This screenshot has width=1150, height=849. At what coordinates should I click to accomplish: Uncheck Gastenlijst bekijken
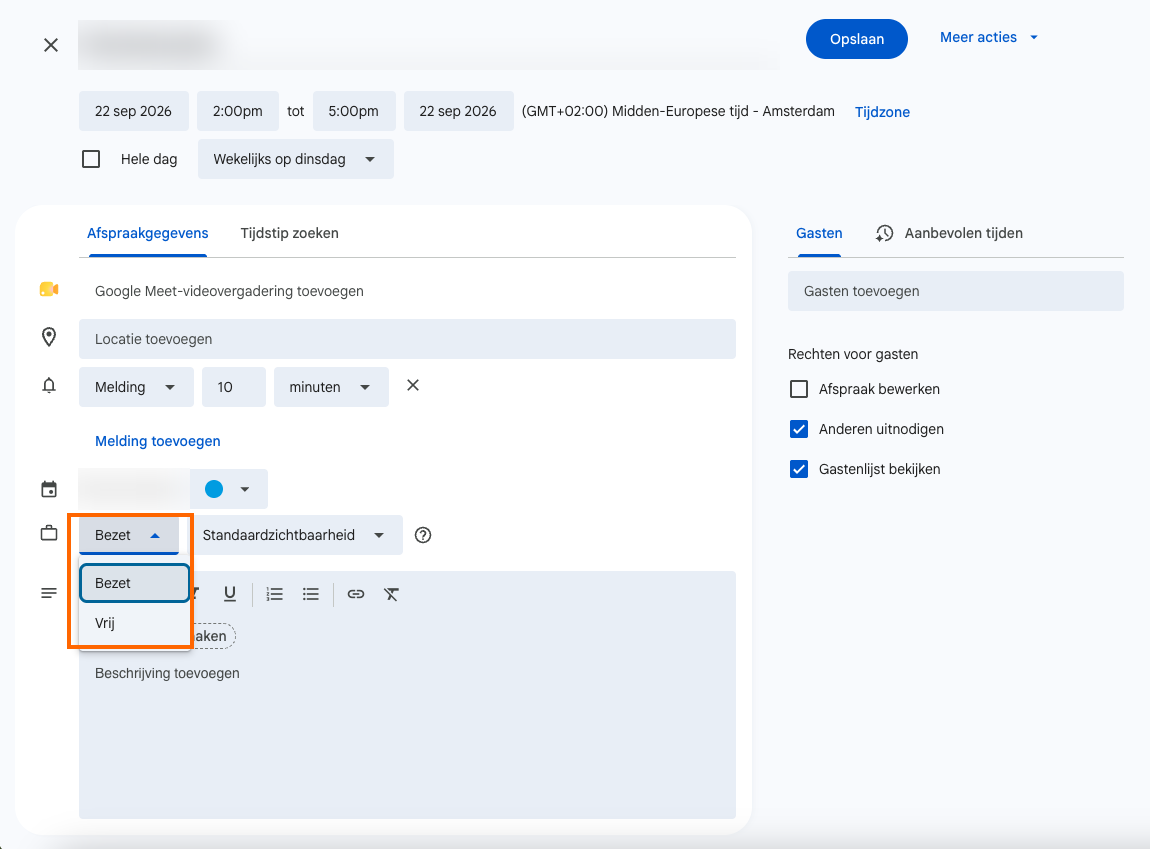(799, 469)
